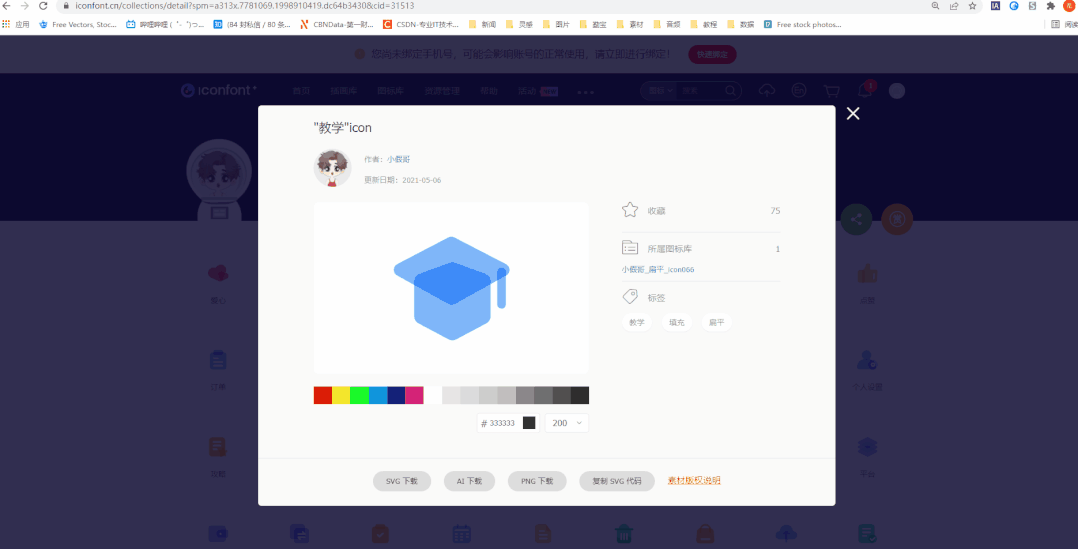Click the background calendar icon
This screenshot has height=549, width=1078.
461,534
